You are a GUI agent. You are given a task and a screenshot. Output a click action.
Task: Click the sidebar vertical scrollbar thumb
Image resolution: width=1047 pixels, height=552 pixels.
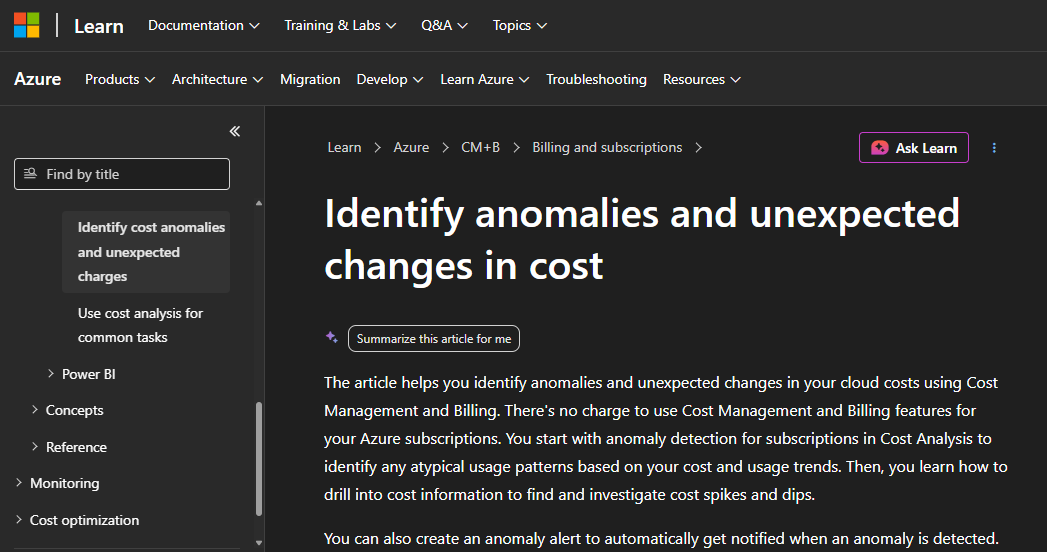click(x=259, y=458)
